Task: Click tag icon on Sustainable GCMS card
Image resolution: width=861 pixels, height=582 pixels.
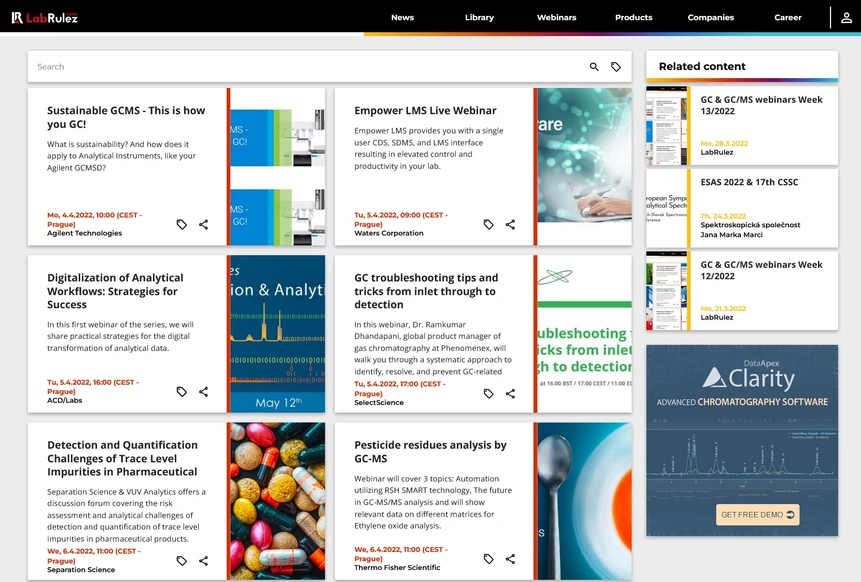Action: click(182, 224)
